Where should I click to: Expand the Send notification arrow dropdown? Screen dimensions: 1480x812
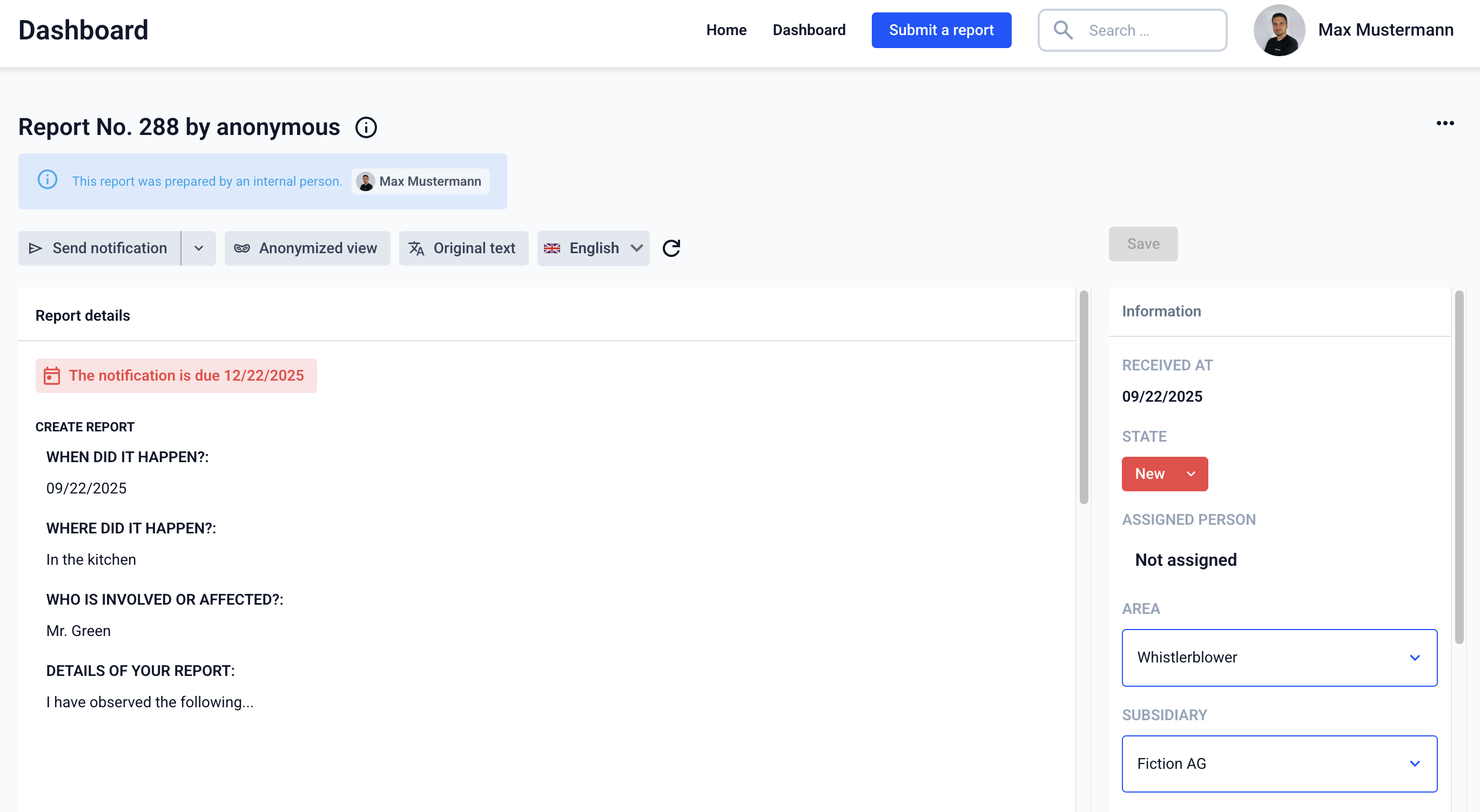pyautogui.click(x=199, y=248)
